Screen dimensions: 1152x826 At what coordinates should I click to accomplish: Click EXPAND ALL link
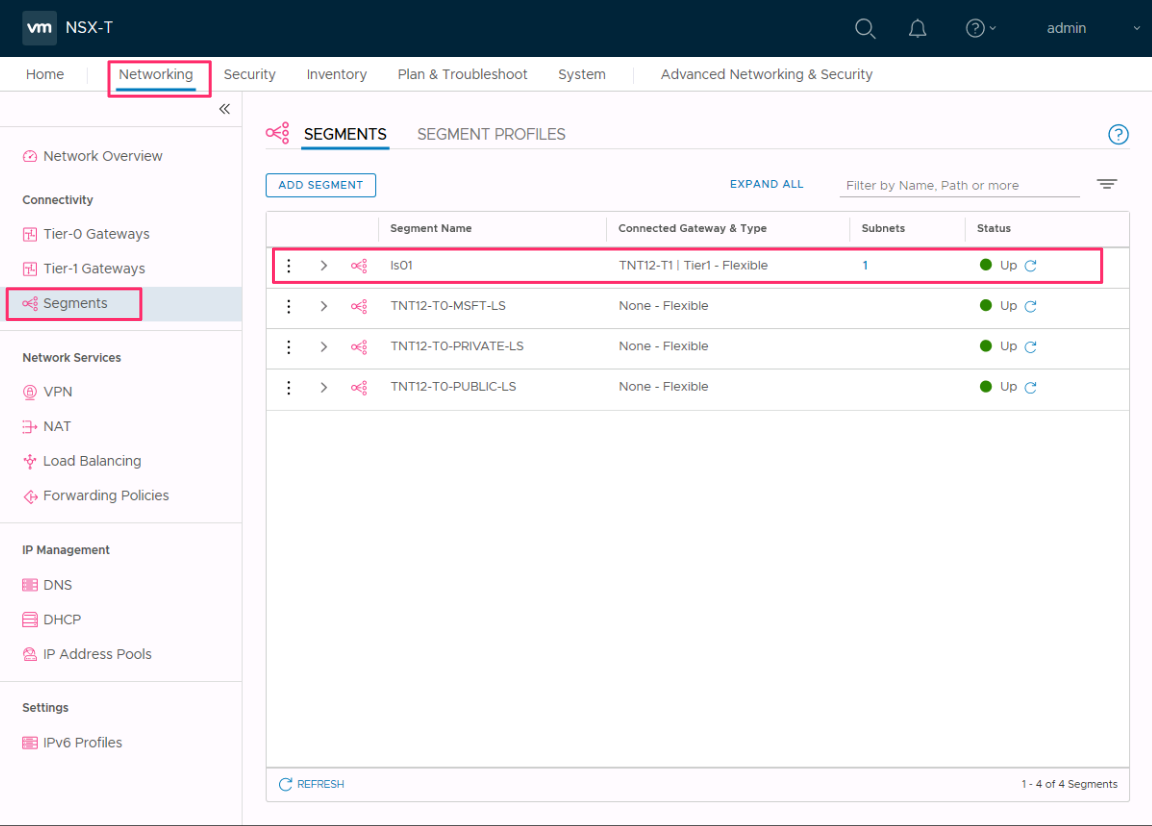766,184
